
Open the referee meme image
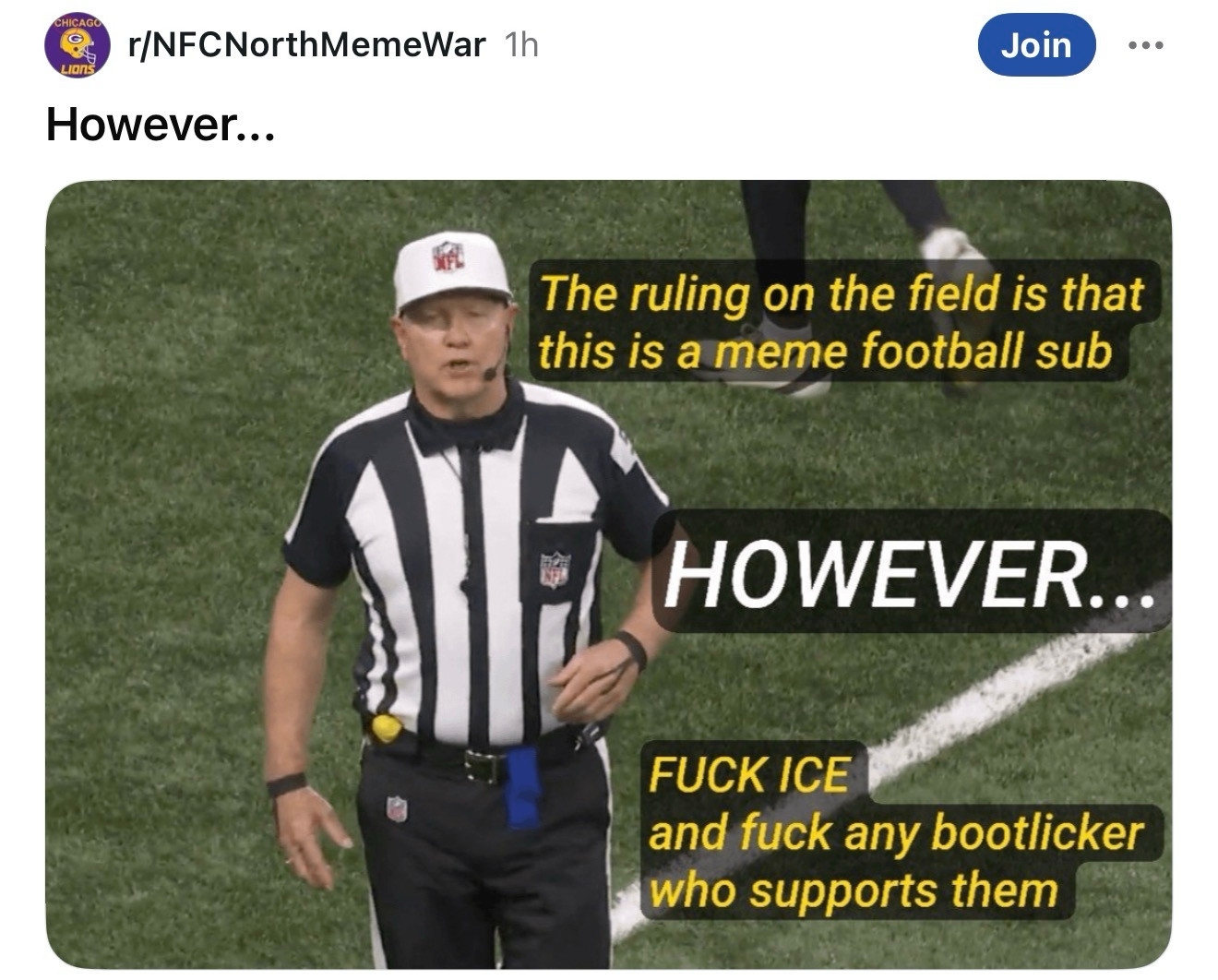(x=608, y=574)
